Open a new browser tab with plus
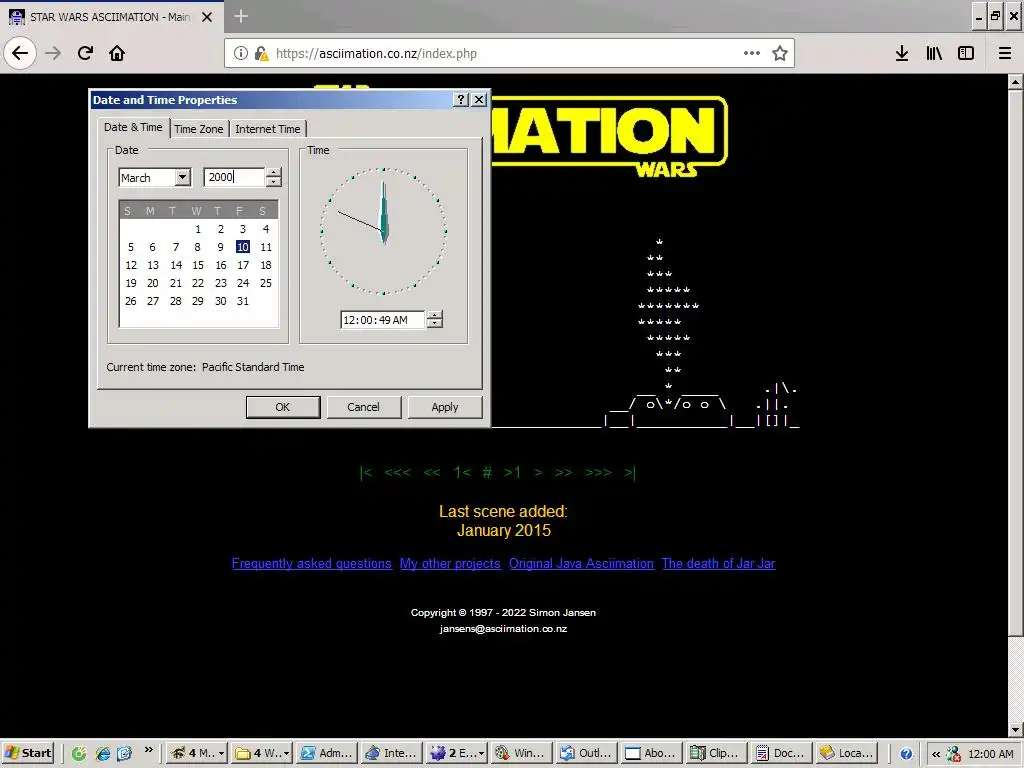Viewport: 1024px width, 768px height. (241, 16)
